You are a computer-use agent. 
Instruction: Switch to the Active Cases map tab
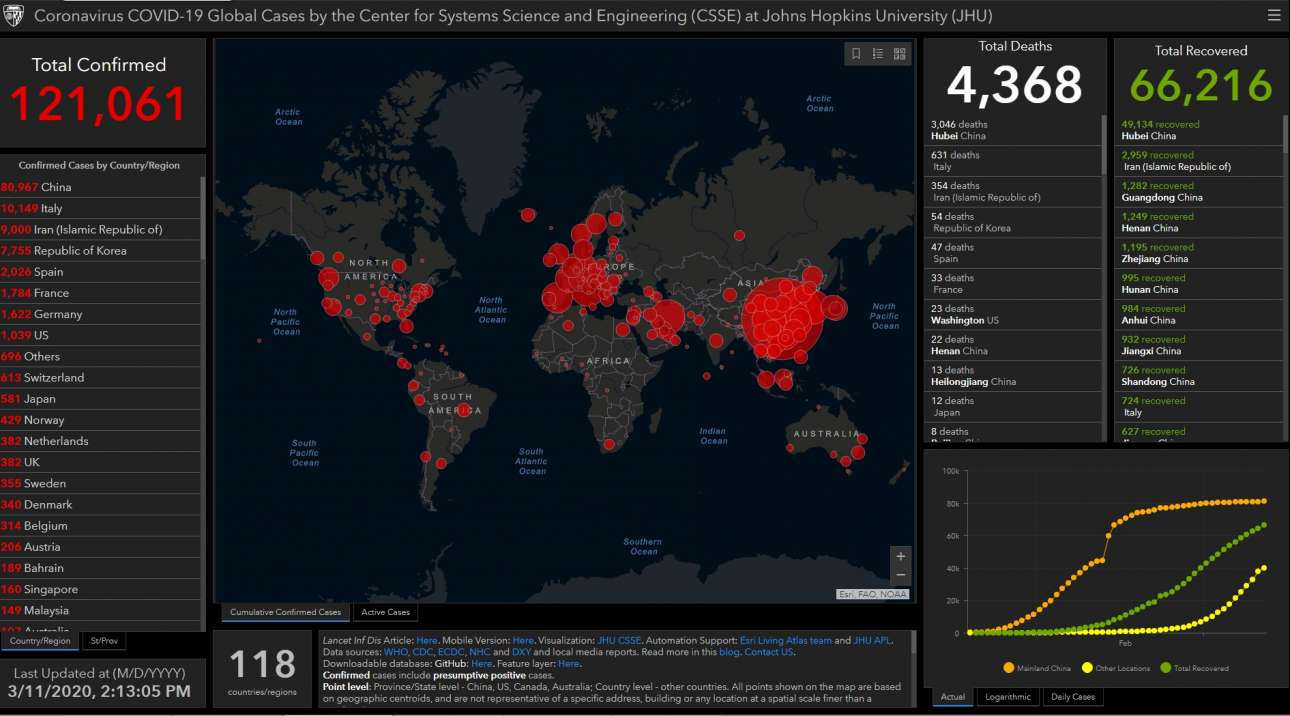point(385,612)
